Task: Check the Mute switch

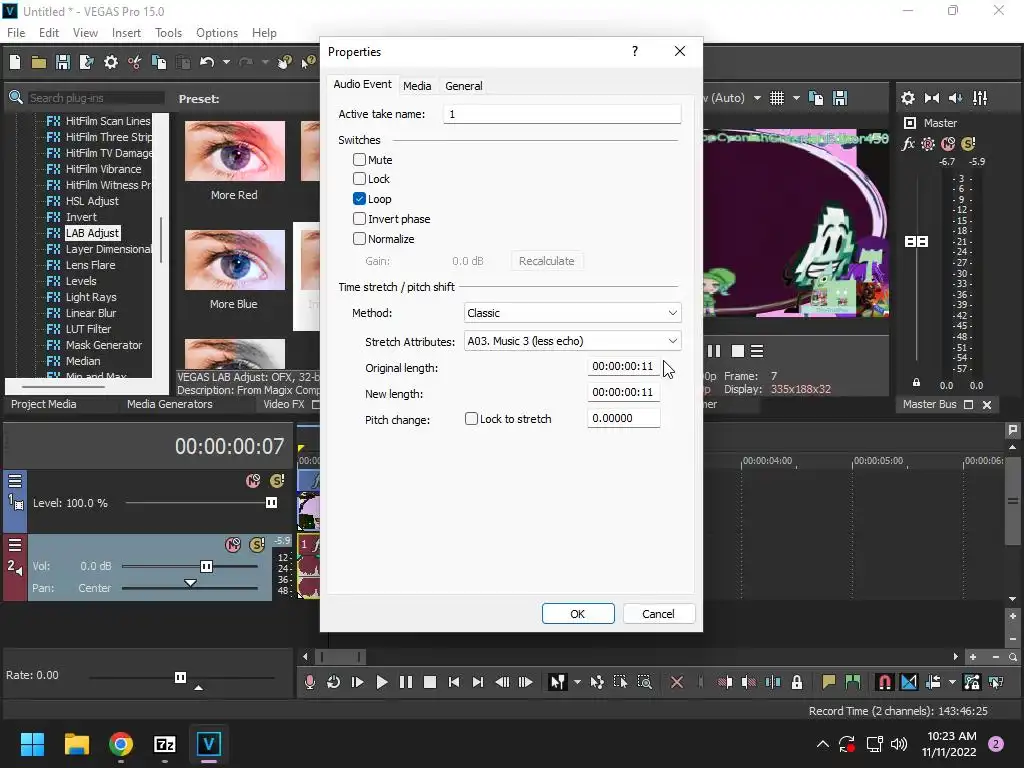Action: (359, 159)
